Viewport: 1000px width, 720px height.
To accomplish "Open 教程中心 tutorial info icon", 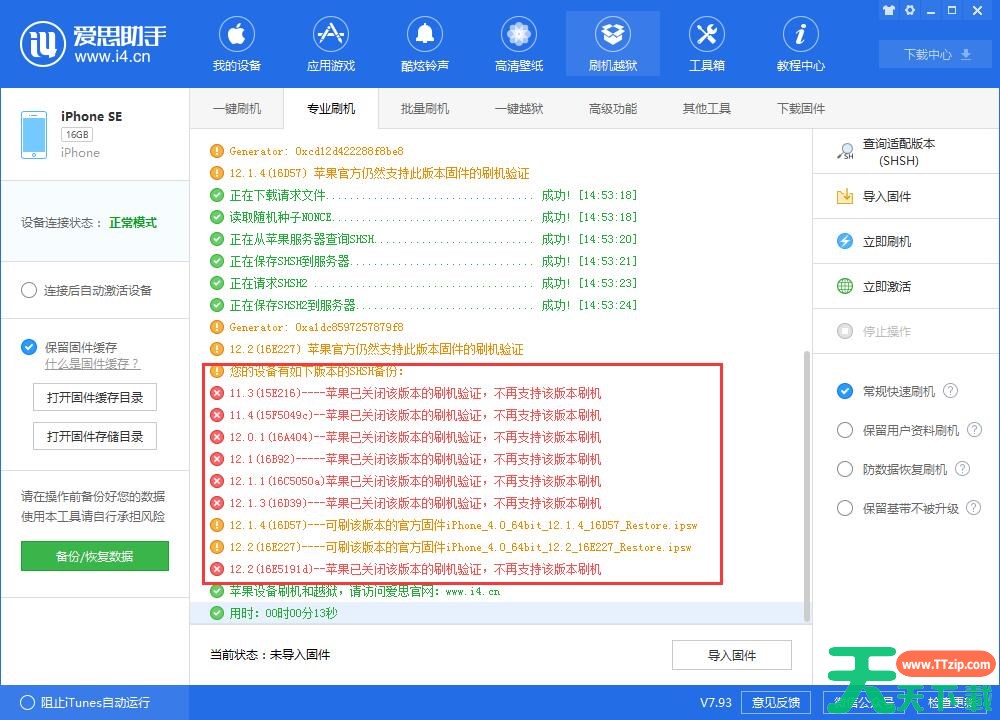I will pyautogui.click(x=800, y=37).
